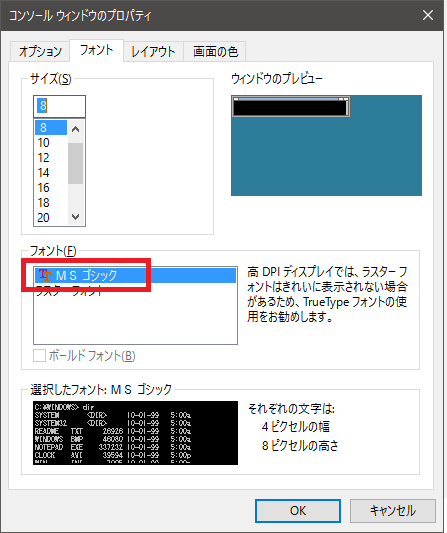Viewport: 447px width, 533px height.
Task: Choose font size 12
Action: pyautogui.click(x=51, y=158)
